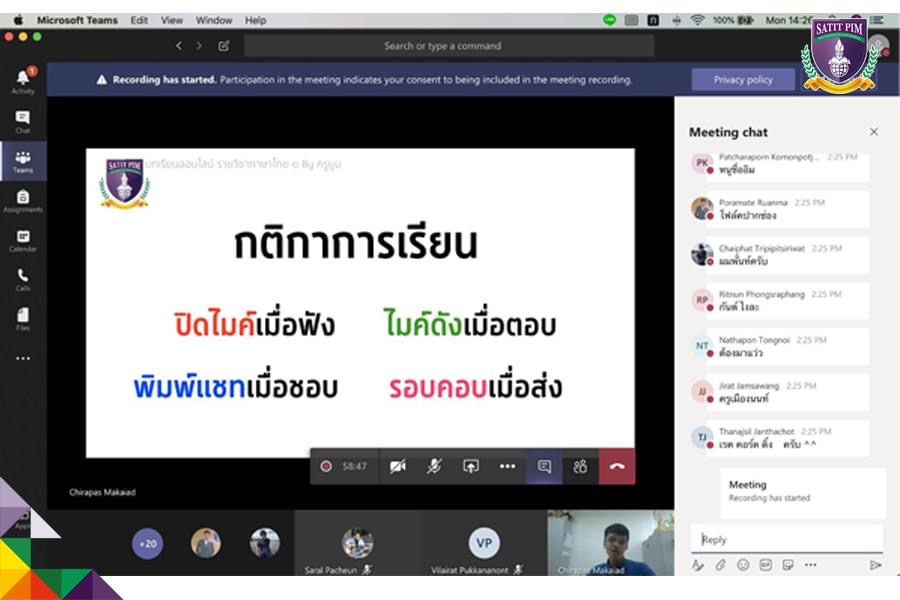Expand more actions in meeting controls

pos(507,466)
